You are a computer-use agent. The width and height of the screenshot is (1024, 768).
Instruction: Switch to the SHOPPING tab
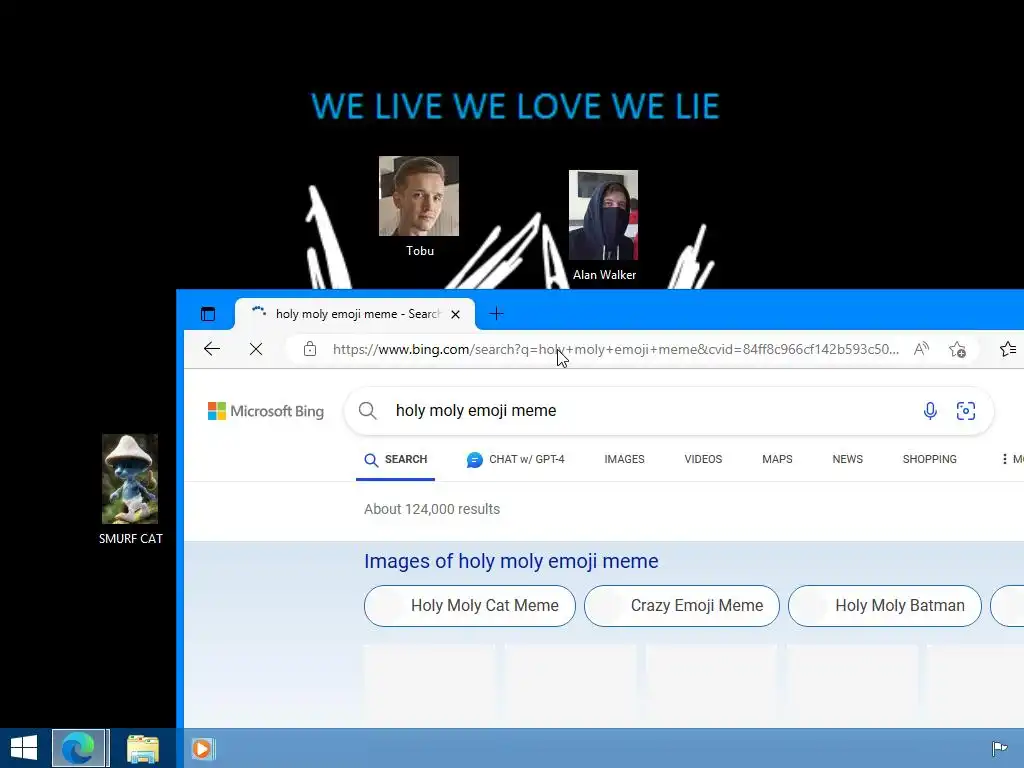[929, 460]
